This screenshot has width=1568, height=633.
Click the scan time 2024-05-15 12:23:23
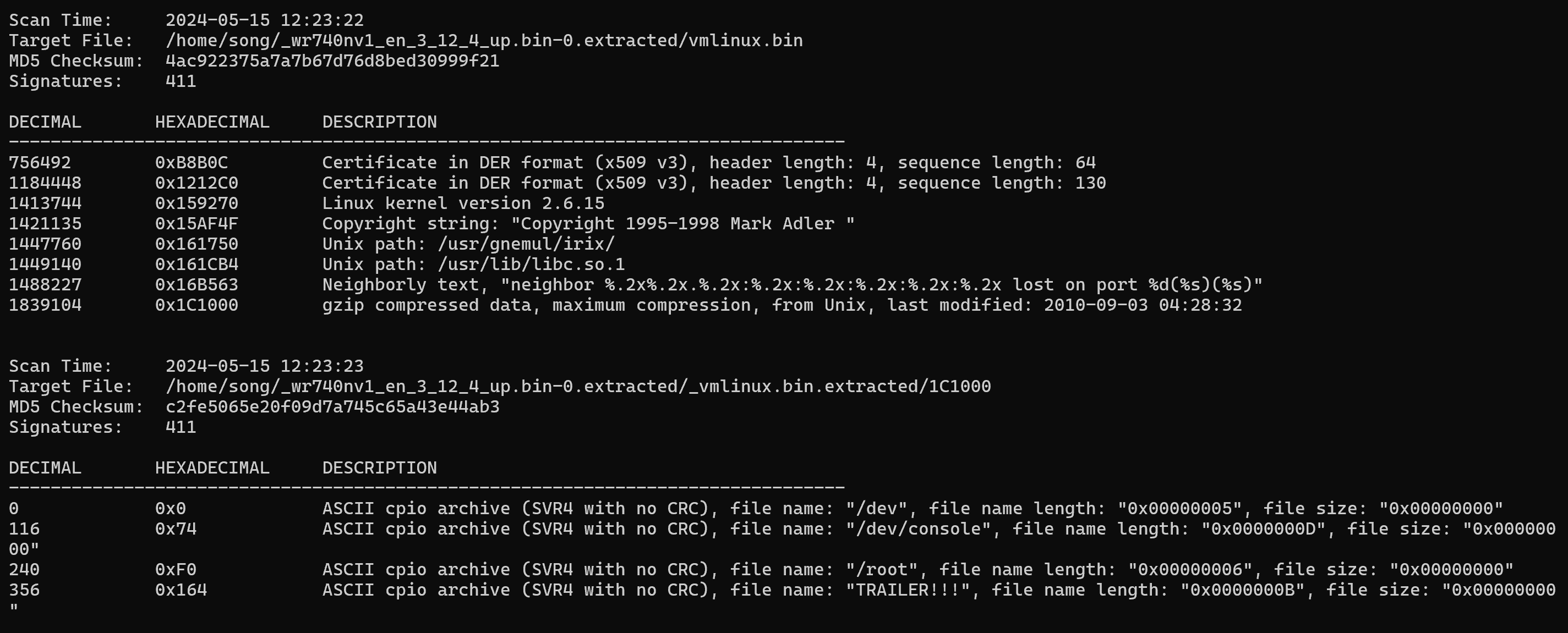coord(264,366)
